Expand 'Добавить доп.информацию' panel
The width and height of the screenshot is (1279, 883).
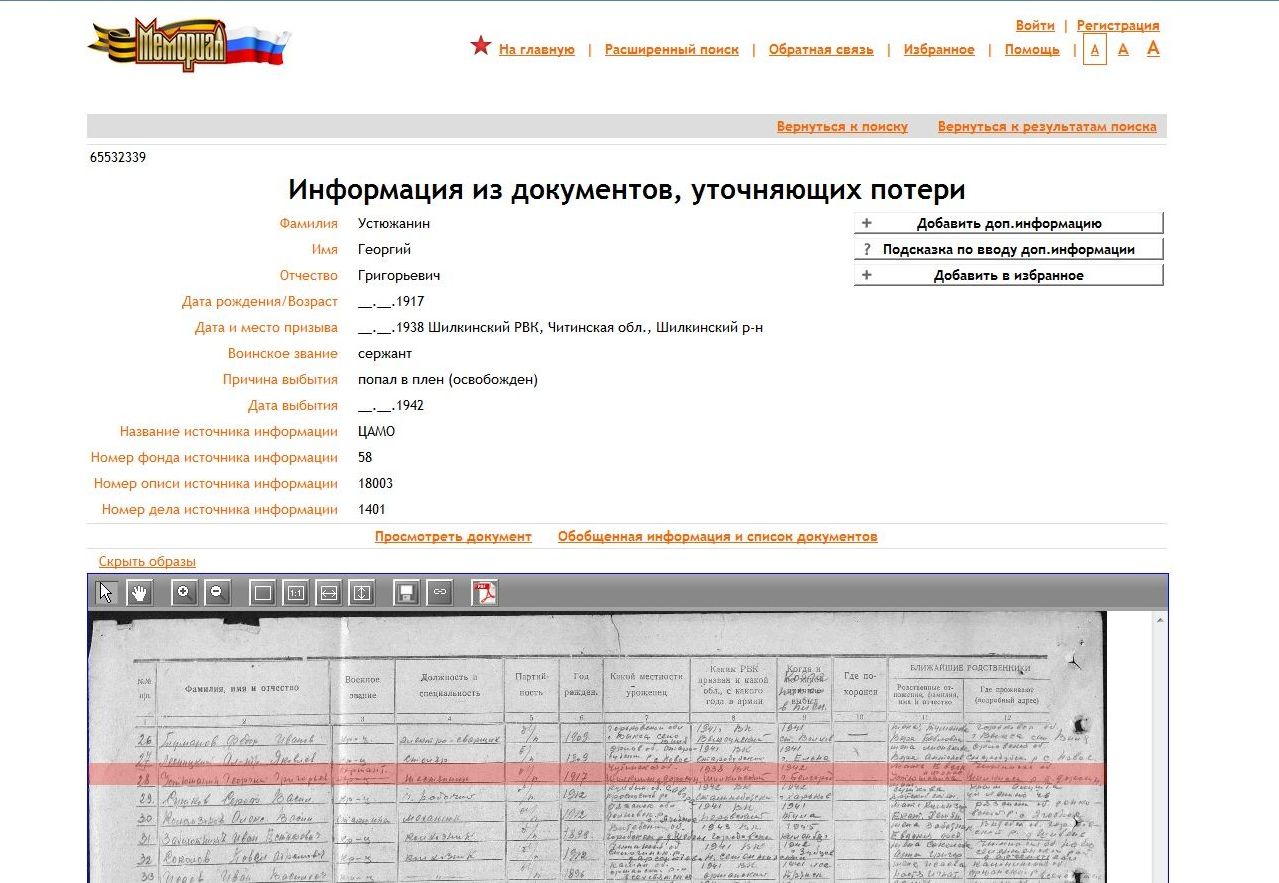coord(1008,224)
